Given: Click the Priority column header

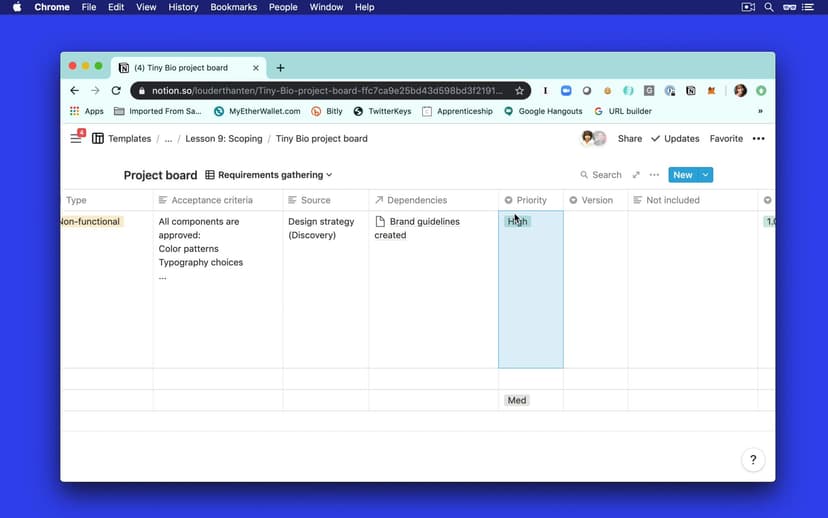Looking at the screenshot, I should [x=531, y=200].
